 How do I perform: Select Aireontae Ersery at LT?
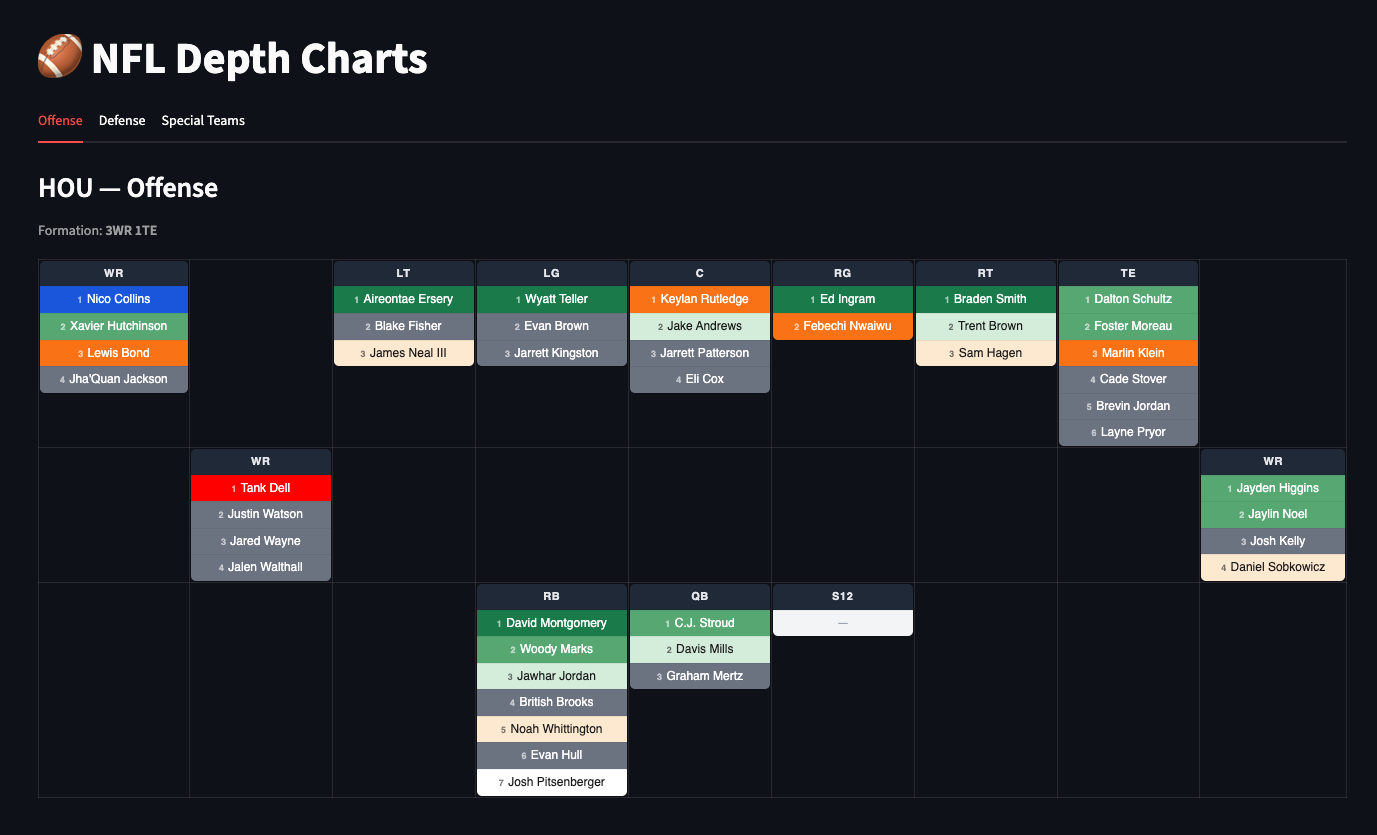[x=404, y=299]
